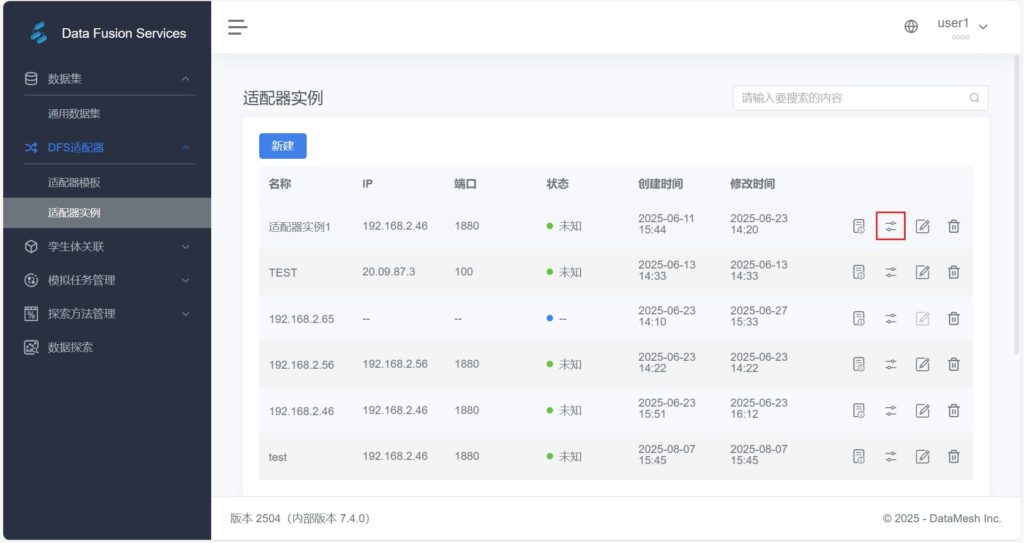The height and width of the screenshot is (543, 1024).
Task: Edit the 192.168.2.56 adapter instance
Action: (x=922, y=364)
